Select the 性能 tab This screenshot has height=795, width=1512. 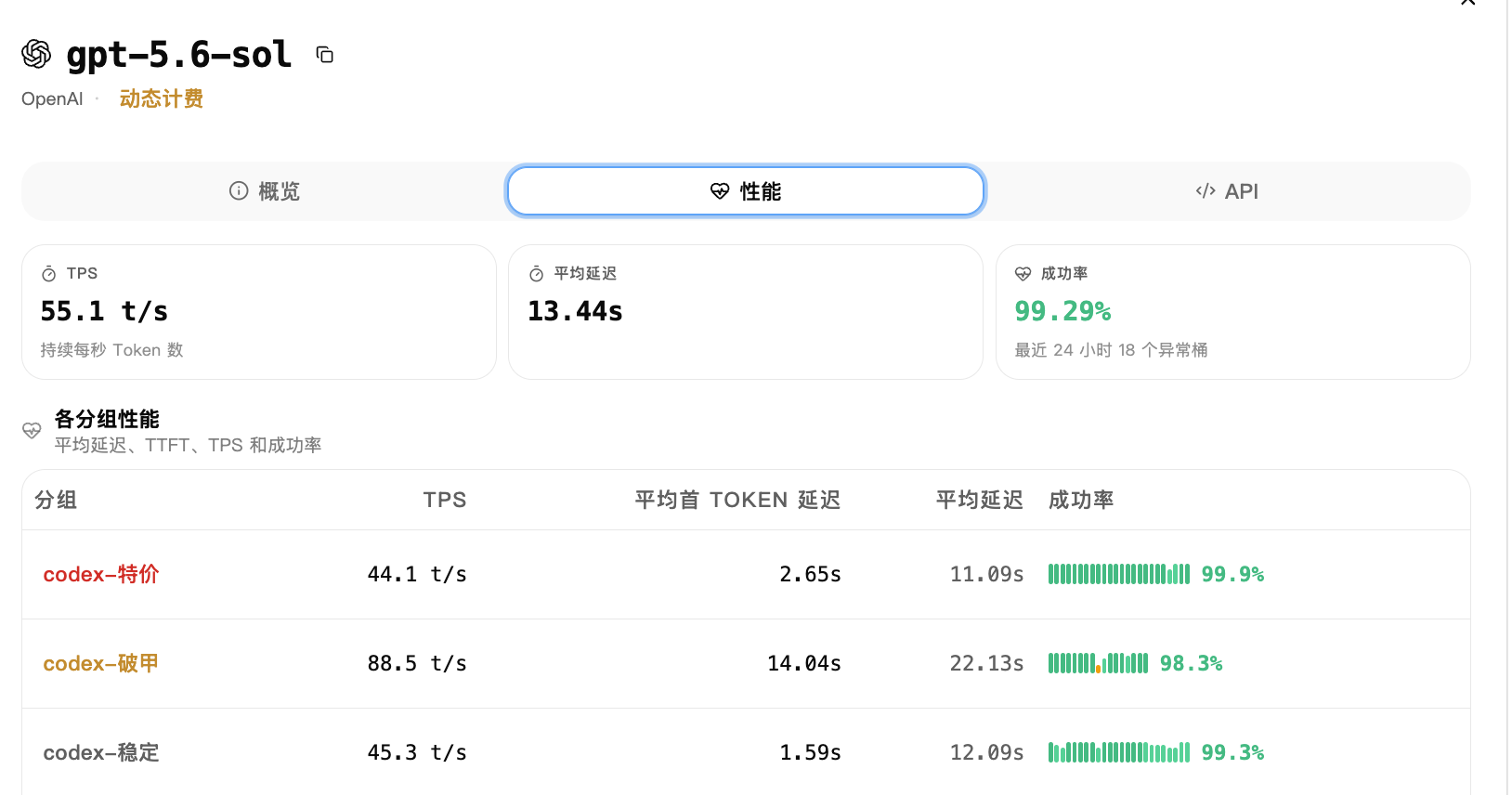pyautogui.click(x=746, y=191)
